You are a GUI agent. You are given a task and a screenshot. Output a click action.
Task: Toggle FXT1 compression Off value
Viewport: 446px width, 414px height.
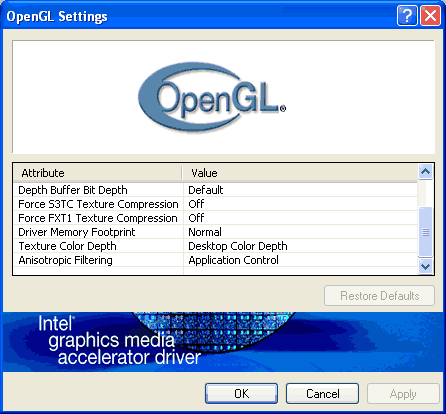[196, 218]
